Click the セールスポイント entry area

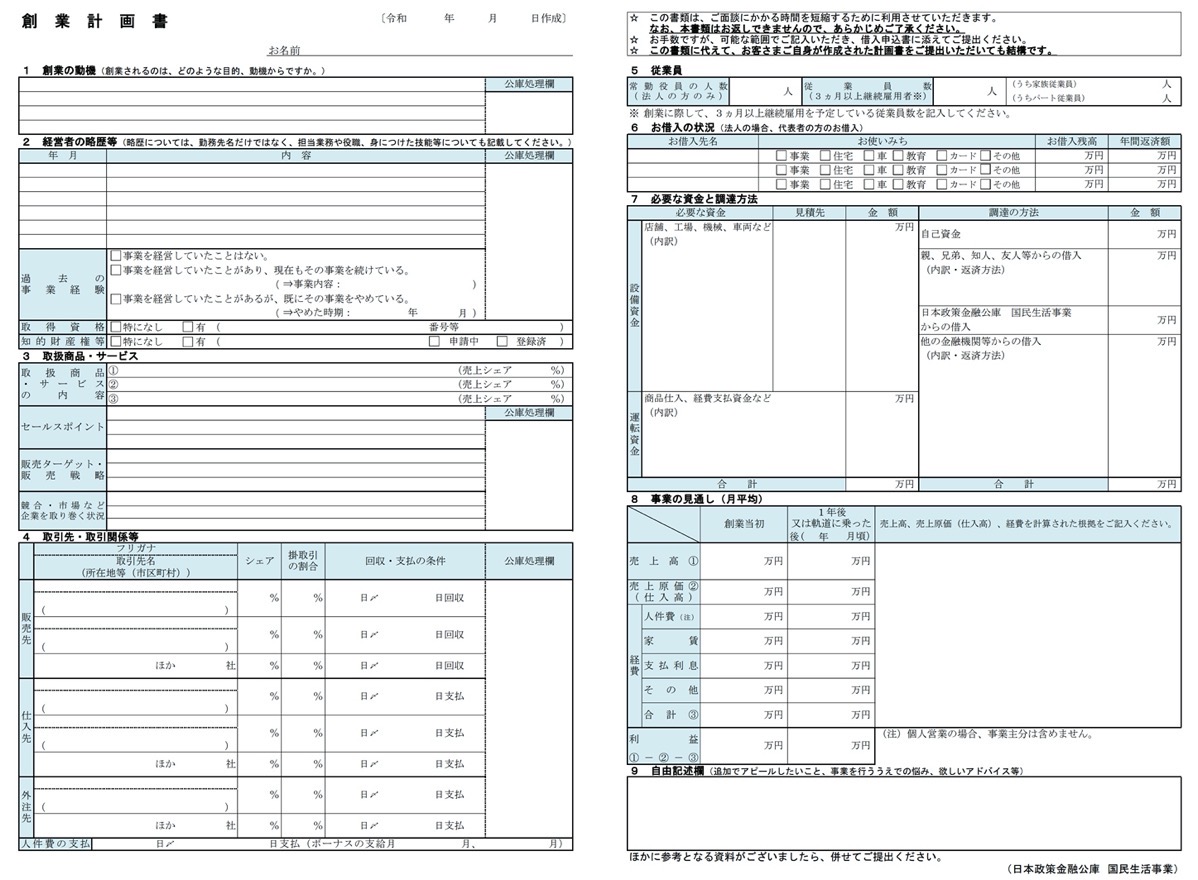tap(296, 427)
